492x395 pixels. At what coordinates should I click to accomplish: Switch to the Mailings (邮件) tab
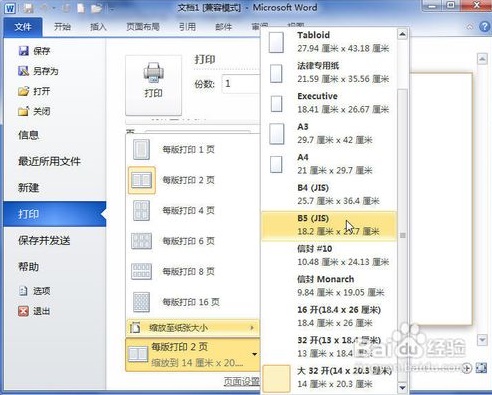[223, 27]
